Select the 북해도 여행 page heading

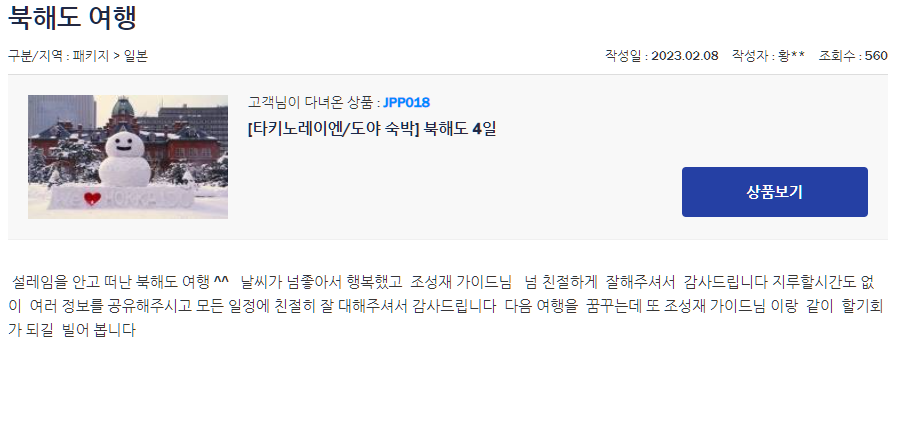[x=72, y=17]
